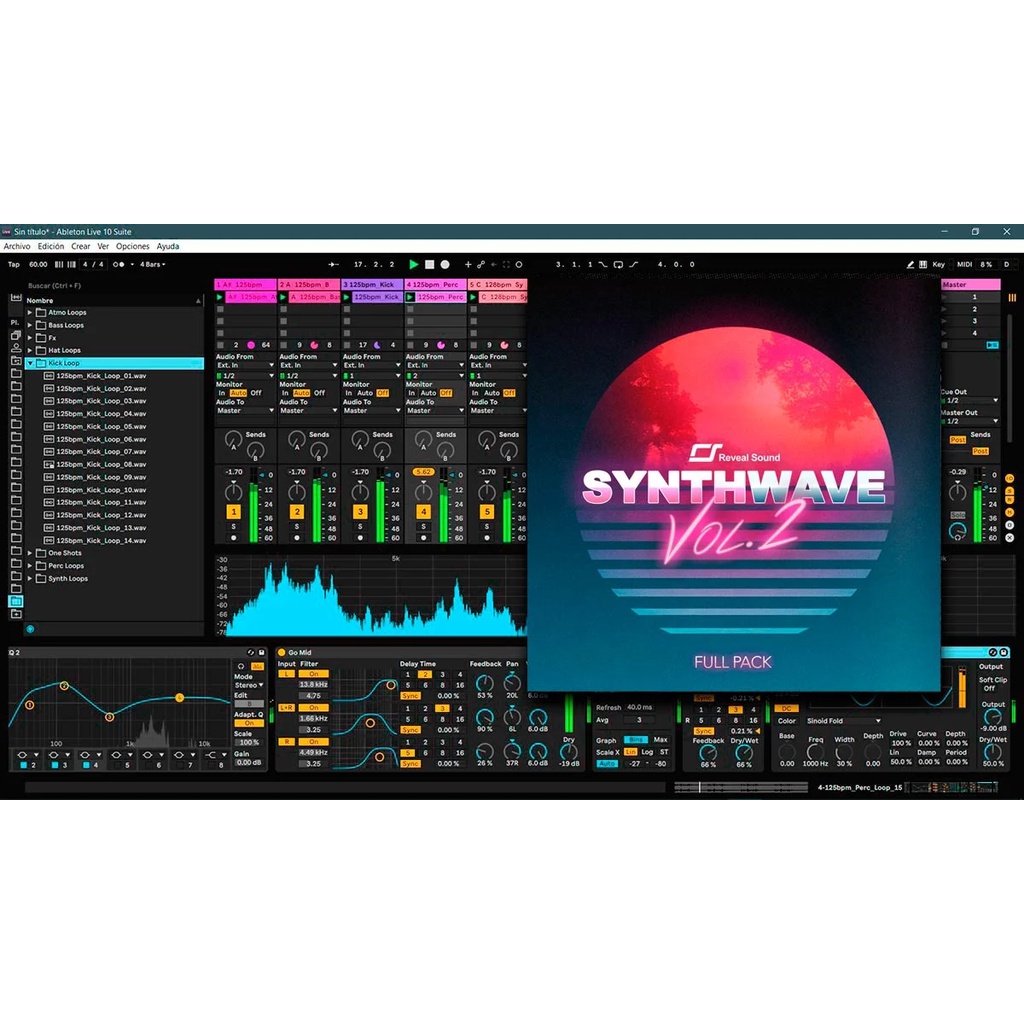Expand the Hat Loops folder

tap(29, 350)
